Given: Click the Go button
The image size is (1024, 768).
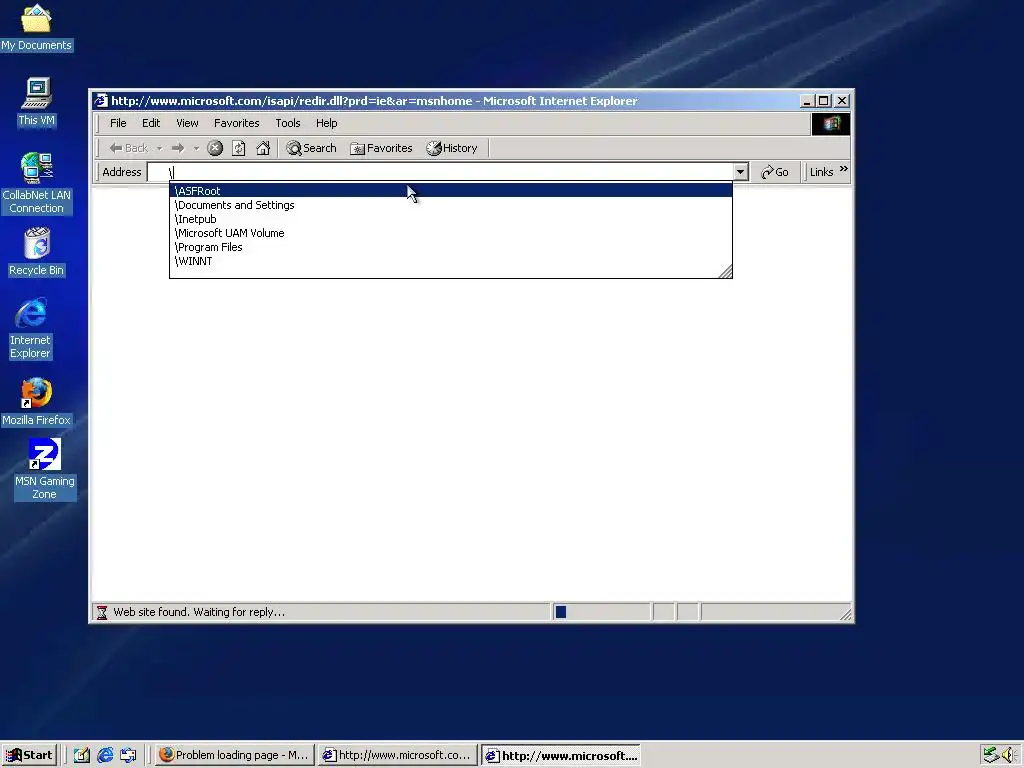Looking at the screenshot, I should click(x=775, y=172).
